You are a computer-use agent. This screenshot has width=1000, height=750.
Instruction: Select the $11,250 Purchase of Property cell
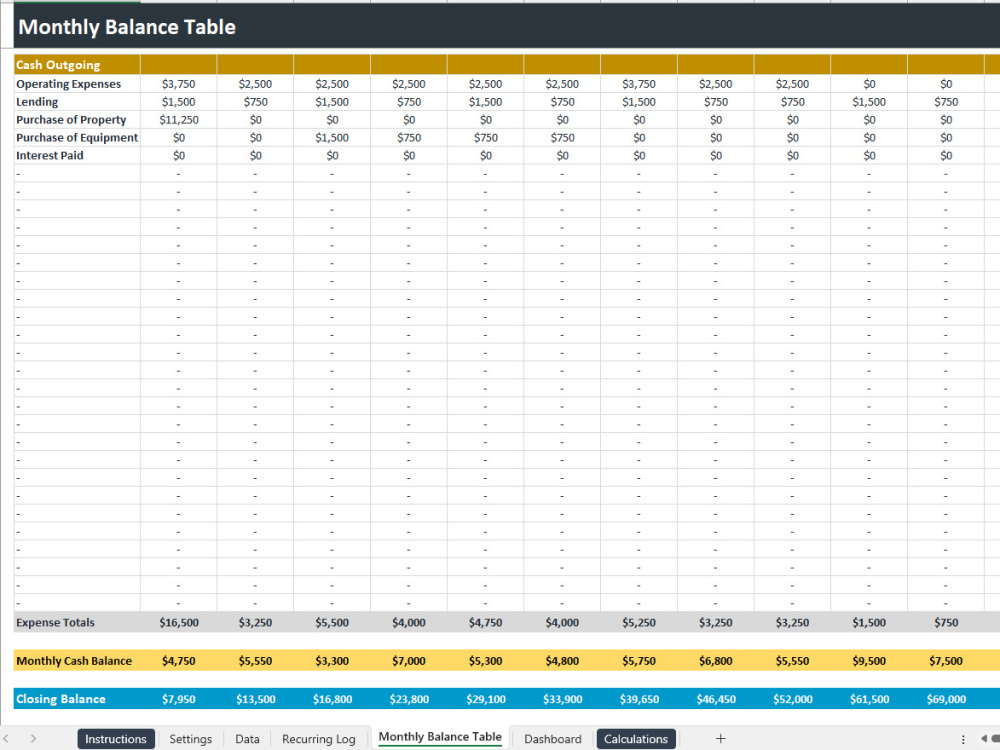click(x=179, y=119)
